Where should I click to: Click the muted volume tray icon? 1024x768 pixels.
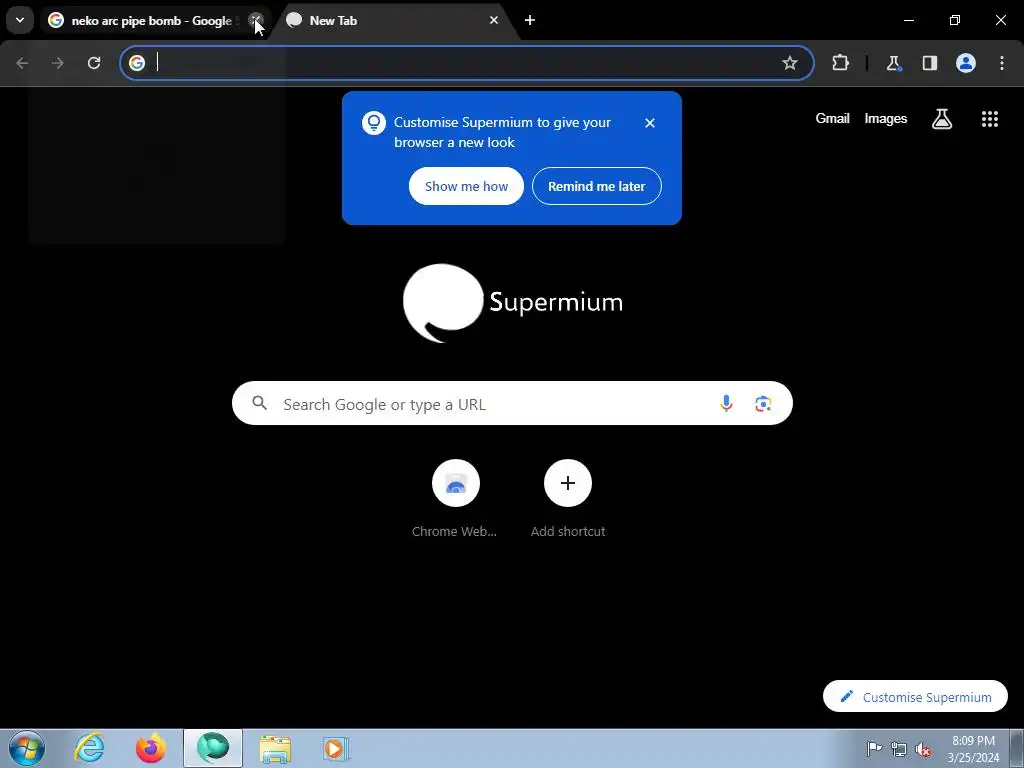tap(923, 749)
